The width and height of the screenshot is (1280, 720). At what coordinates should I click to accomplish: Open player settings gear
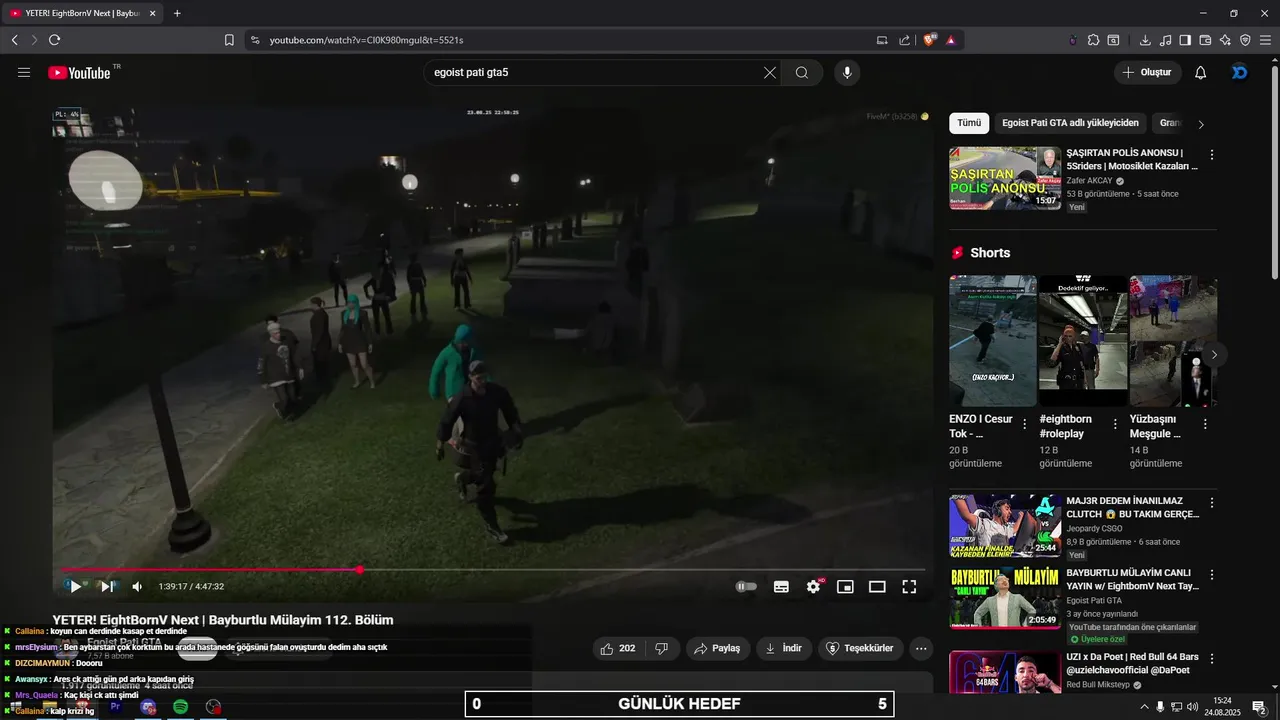[x=813, y=587]
